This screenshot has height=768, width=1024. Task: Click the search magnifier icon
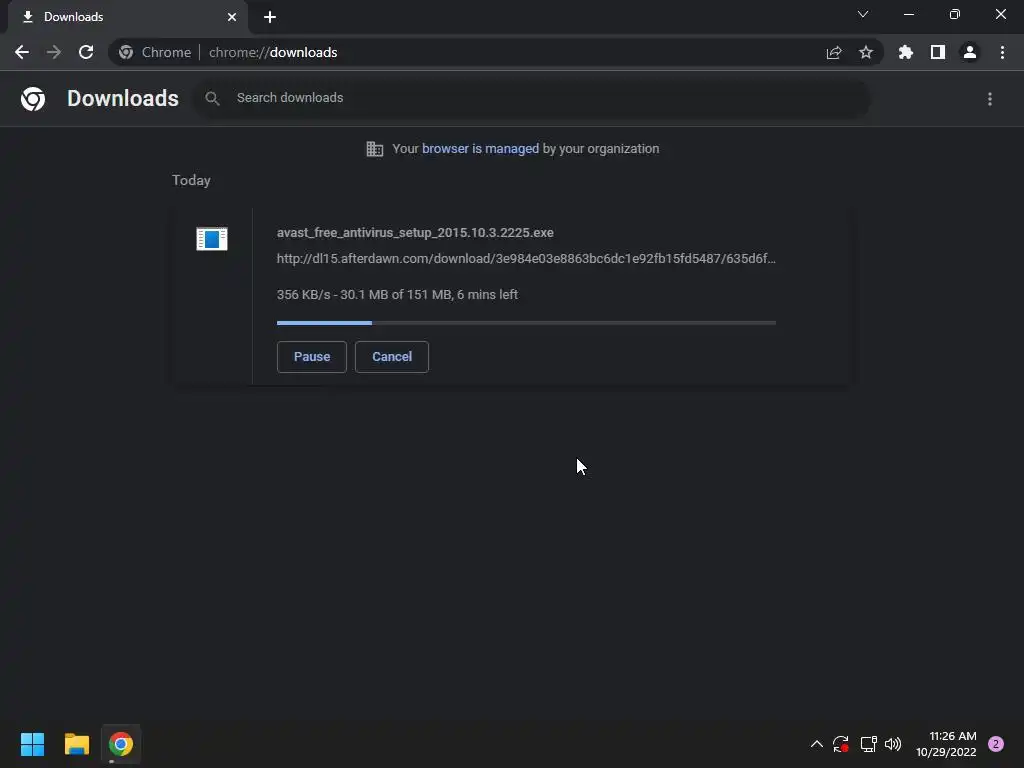tap(212, 99)
